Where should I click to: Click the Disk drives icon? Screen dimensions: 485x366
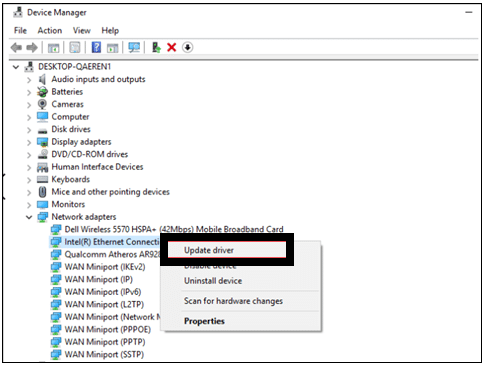[x=42, y=130]
